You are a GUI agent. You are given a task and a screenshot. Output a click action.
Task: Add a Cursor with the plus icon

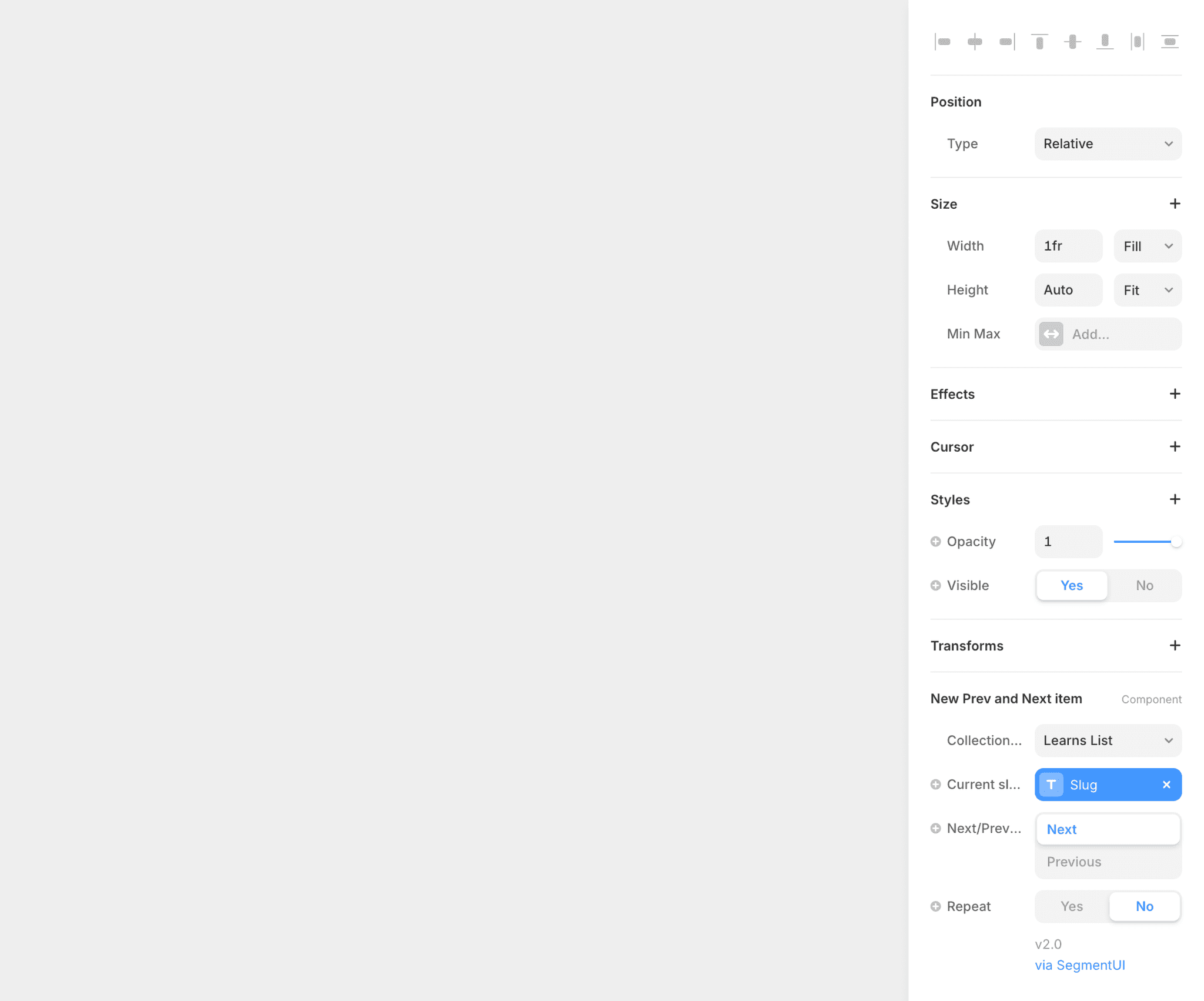[x=1174, y=446]
